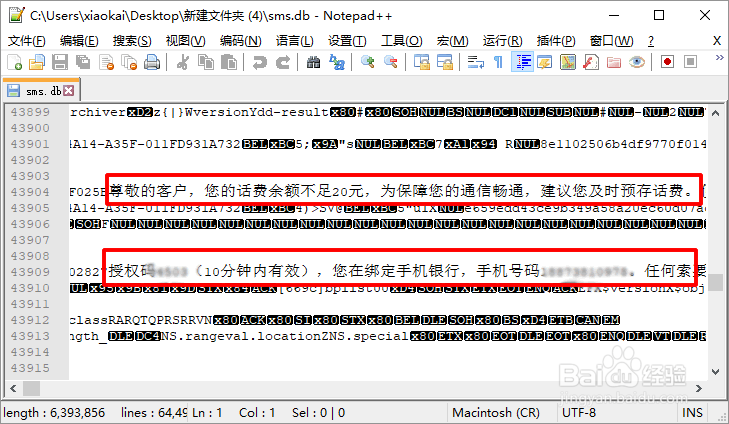The height and width of the screenshot is (424, 729).
Task: Click vertical scrollbar down arrow
Action: click(x=716, y=371)
